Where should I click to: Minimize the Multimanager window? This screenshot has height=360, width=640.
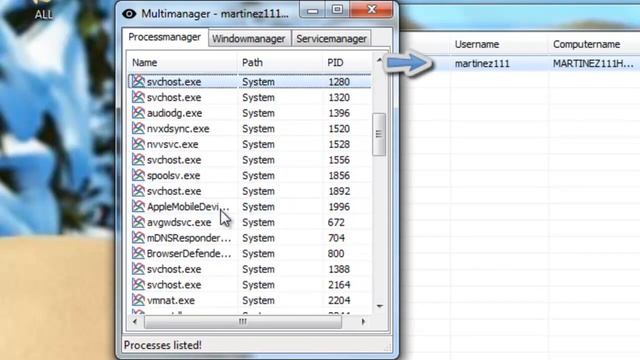pyautogui.click(x=313, y=10)
